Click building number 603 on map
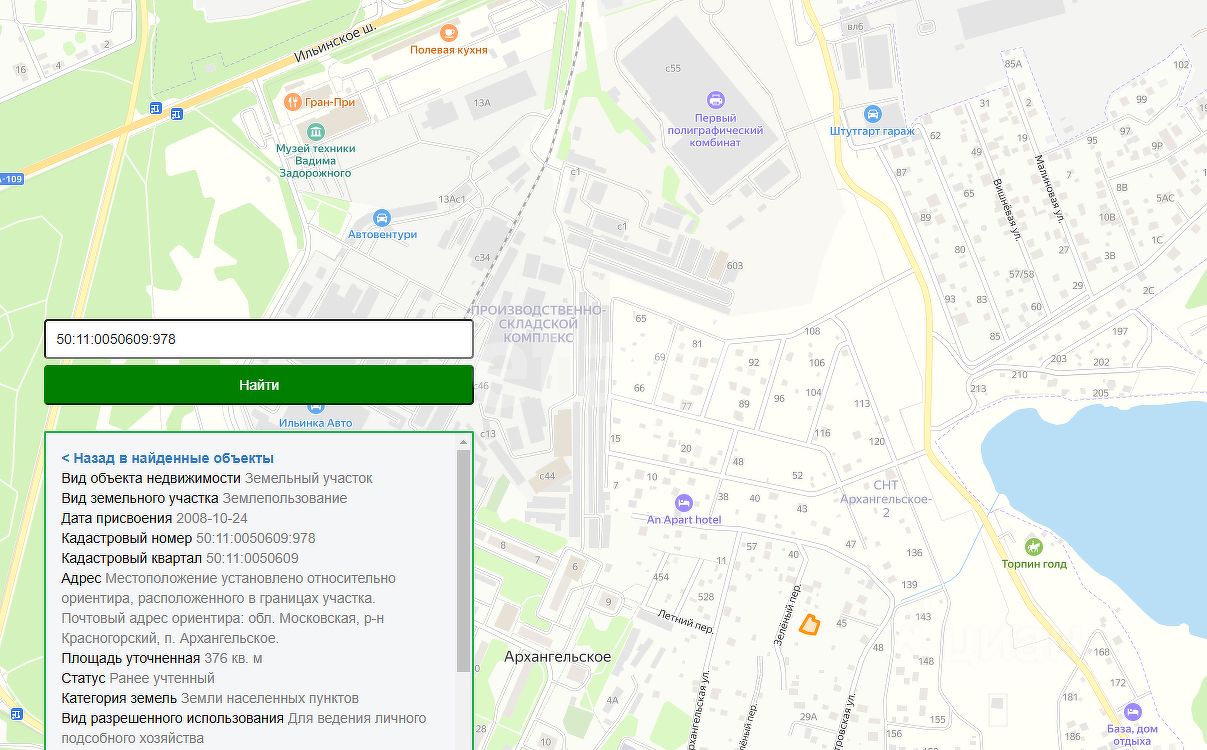This screenshot has width=1207, height=750. [735, 265]
